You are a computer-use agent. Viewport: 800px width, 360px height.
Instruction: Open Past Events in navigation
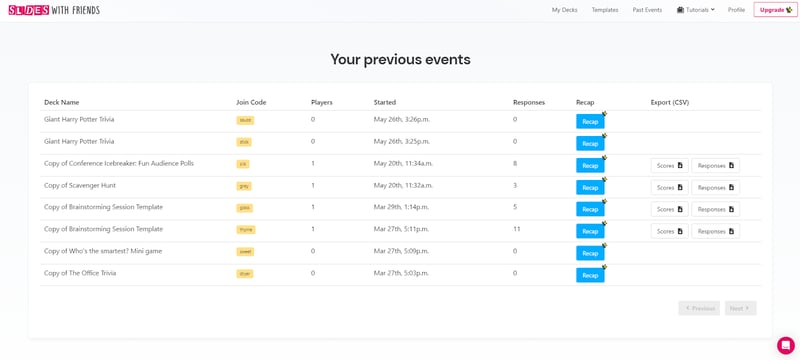coord(647,10)
